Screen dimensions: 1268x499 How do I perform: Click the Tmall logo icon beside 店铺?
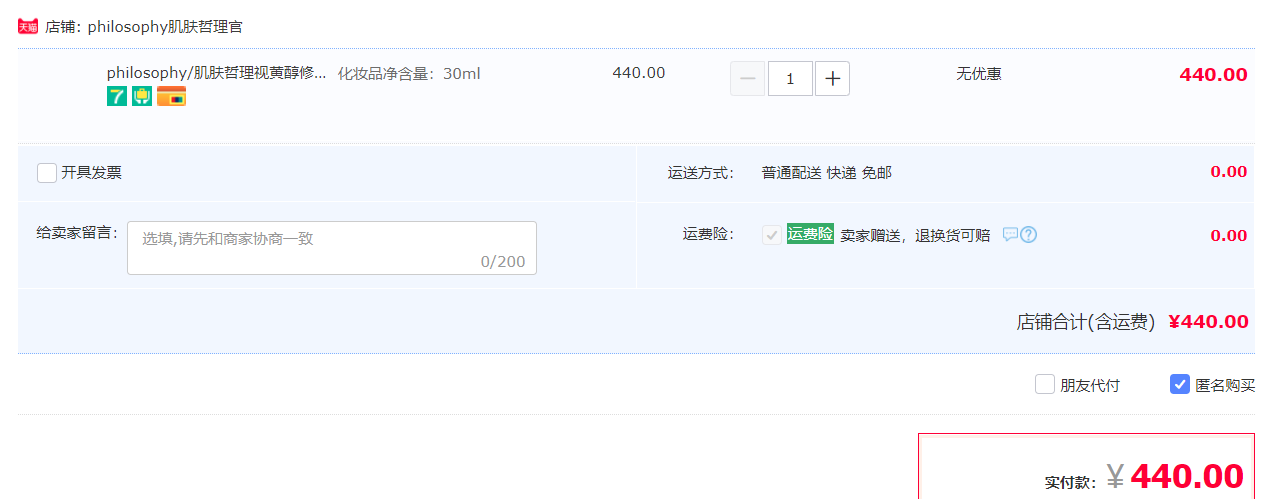pyautogui.click(x=28, y=27)
